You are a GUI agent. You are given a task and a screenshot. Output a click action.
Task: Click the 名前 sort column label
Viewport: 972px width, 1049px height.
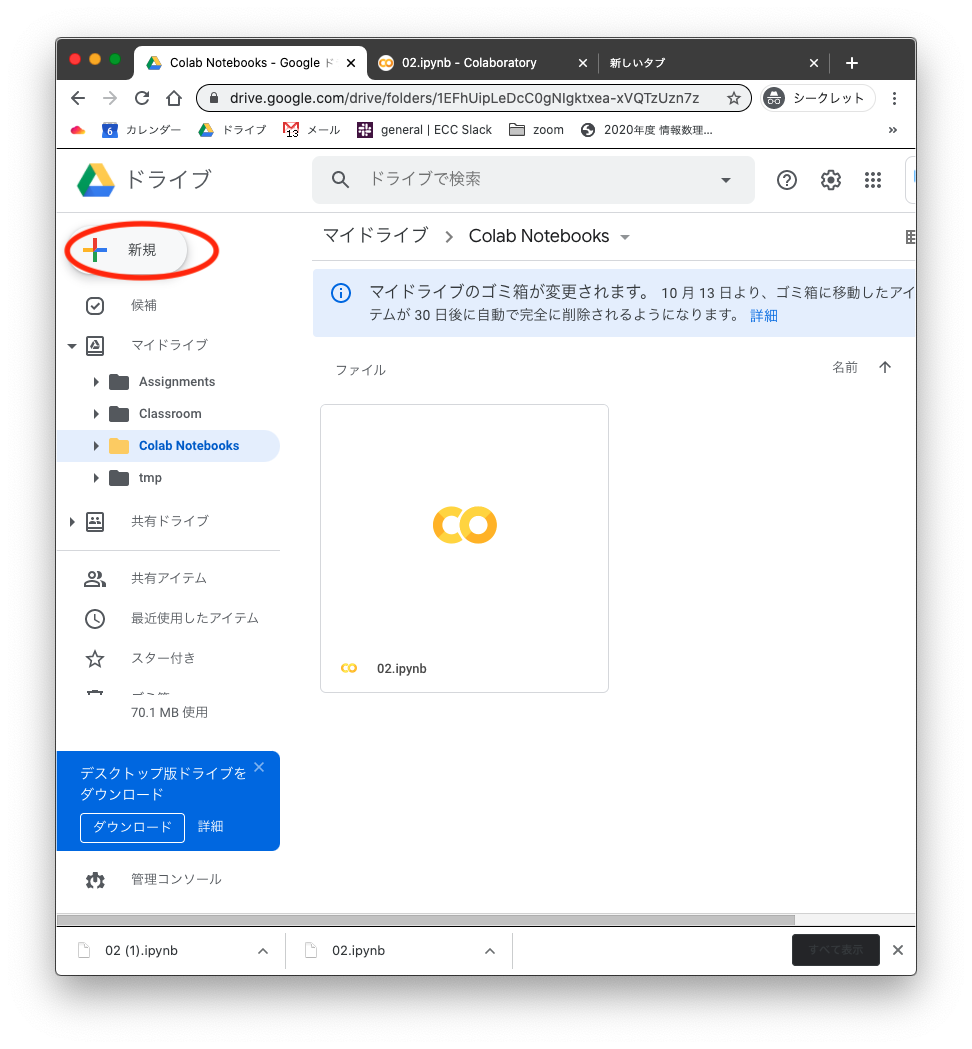click(845, 367)
